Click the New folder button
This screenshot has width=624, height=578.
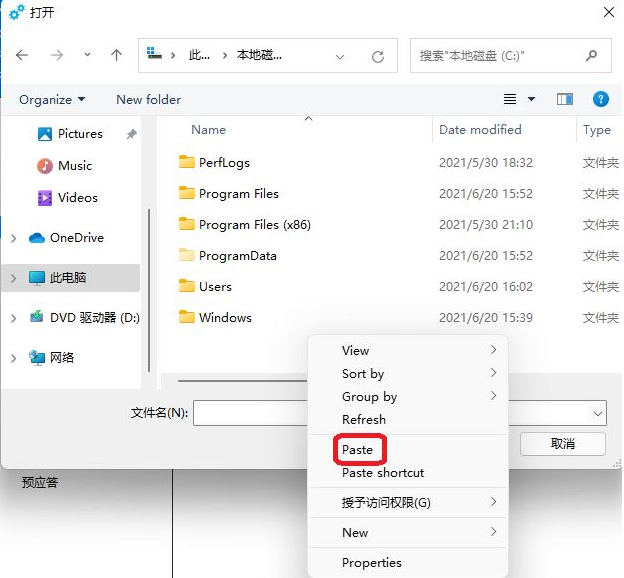tap(148, 99)
